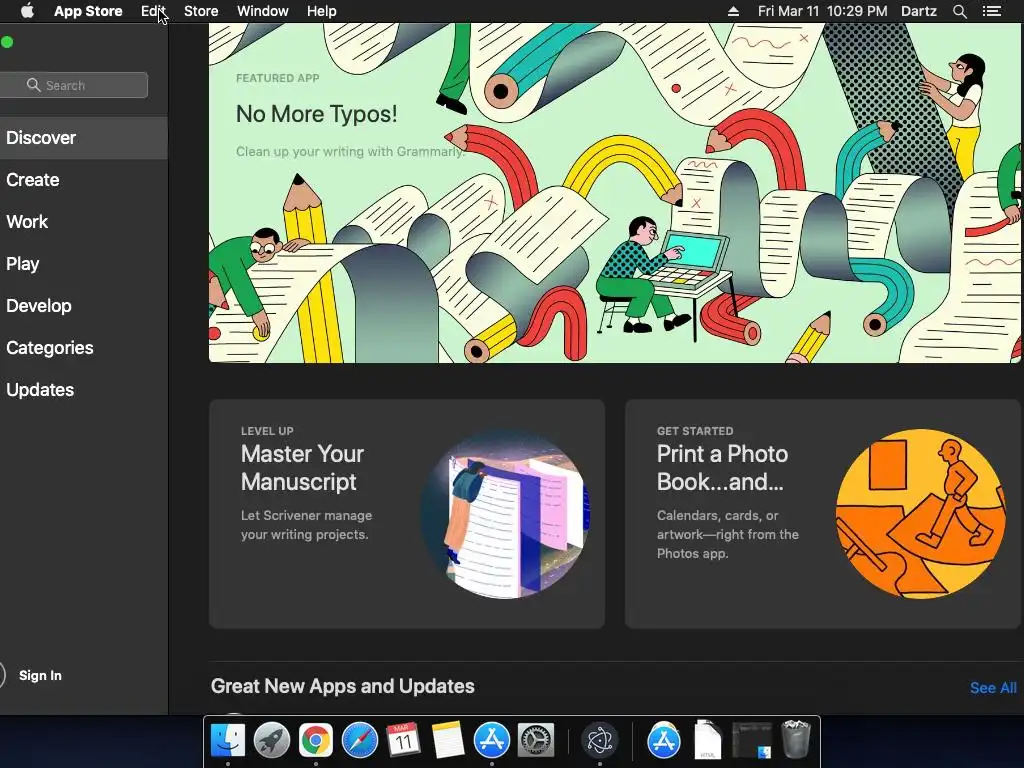Open Google Chrome from the dock
This screenshot has height=768, width=1024.
click(x=315, y=741)
